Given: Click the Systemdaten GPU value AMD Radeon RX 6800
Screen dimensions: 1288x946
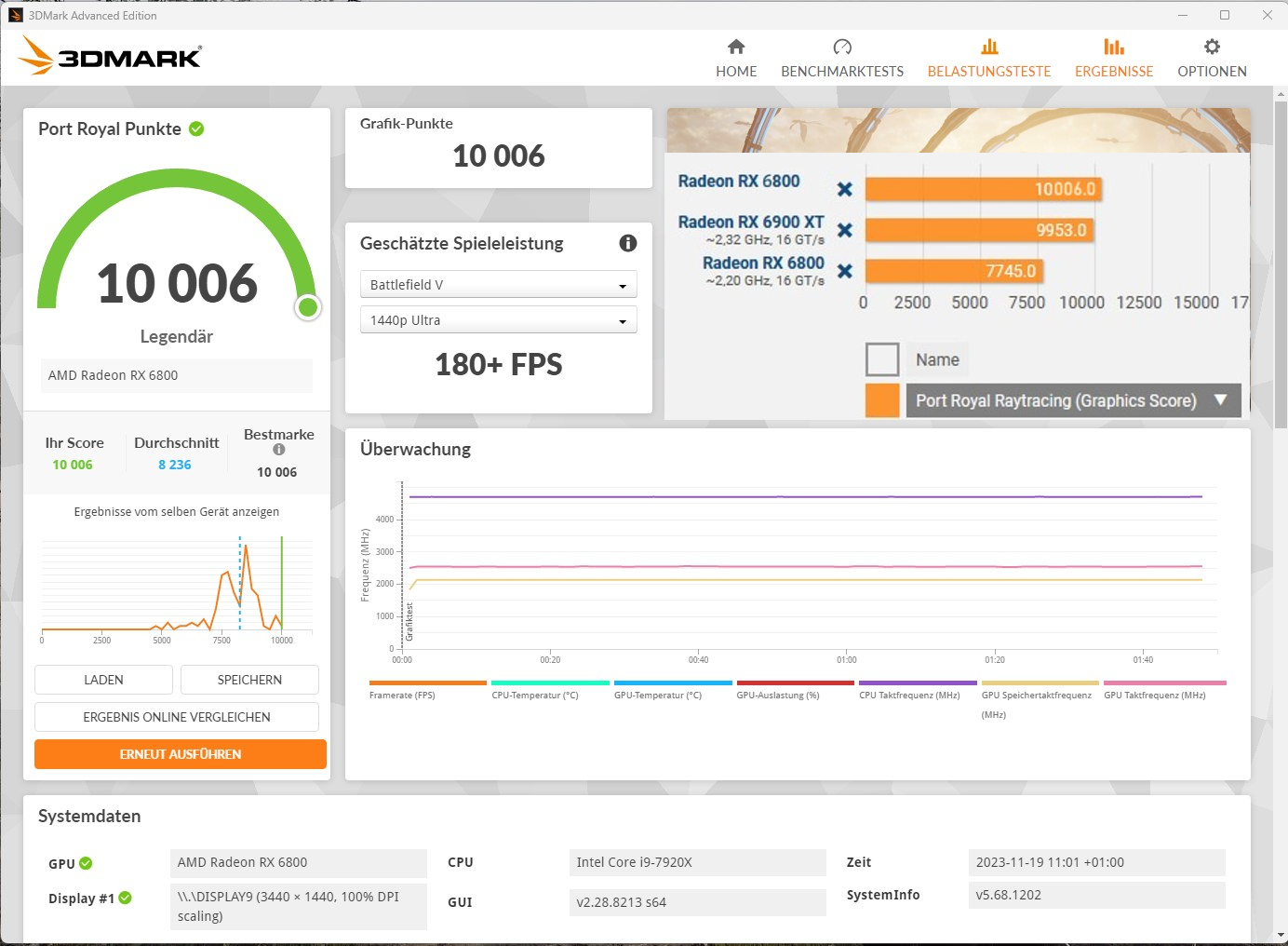Looking at the screenshot, I should point(298,862).
